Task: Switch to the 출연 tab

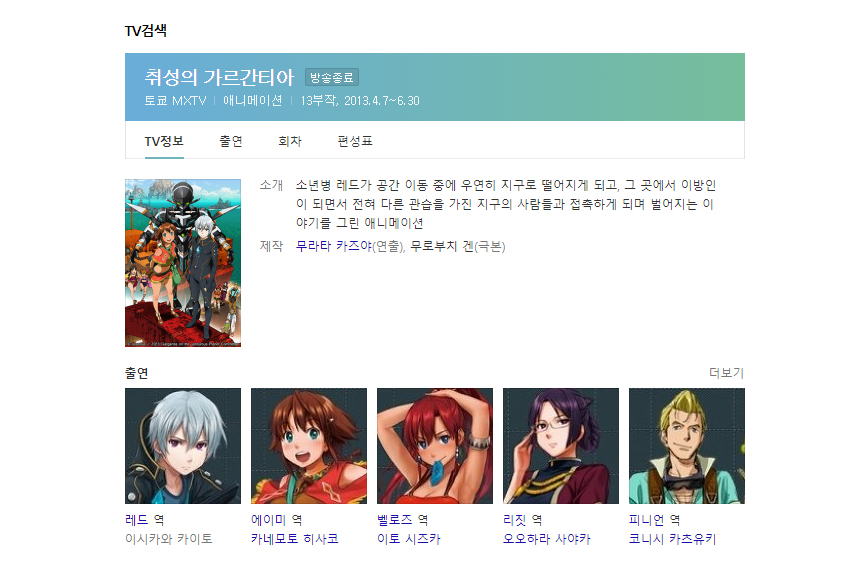Action: click(x=231, y=141)
